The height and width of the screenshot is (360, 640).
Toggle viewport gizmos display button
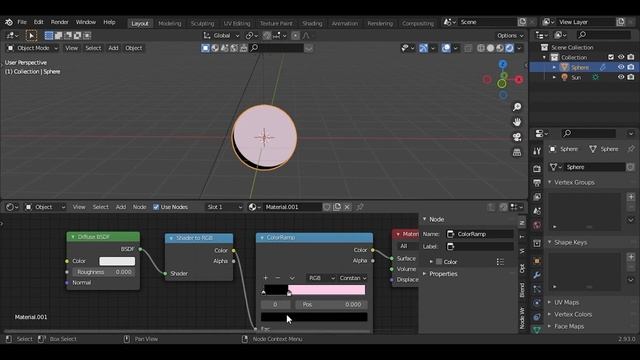(x=423, y=48)
